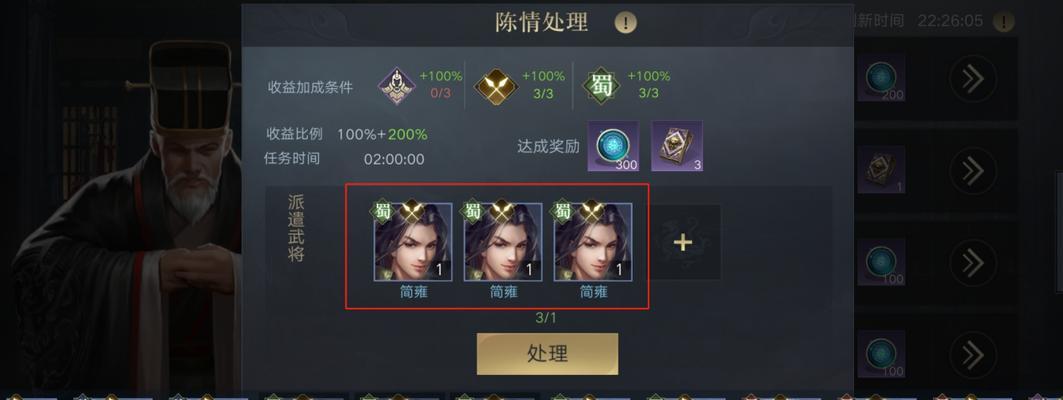Screen dimensions: 1063x400
Task: Select the first 简雍 general portrait
Action: pos(413,242)
